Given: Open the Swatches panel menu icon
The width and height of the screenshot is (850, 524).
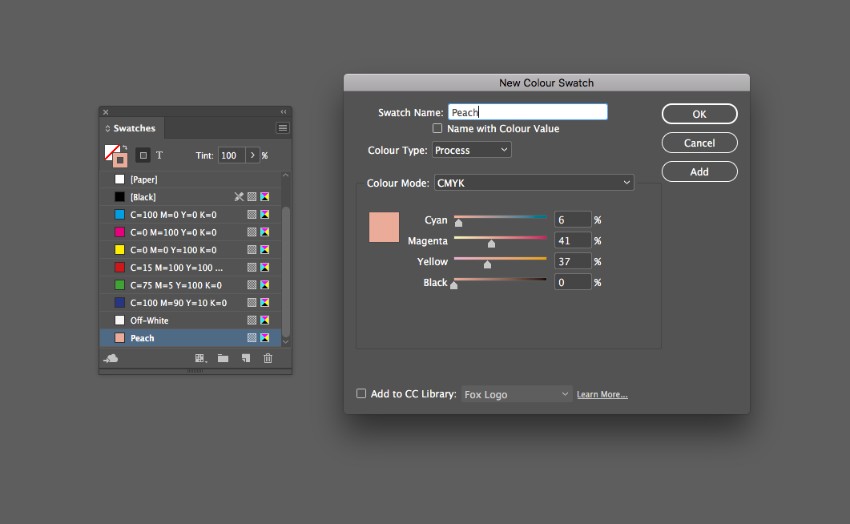Looking at the screenshot, I should [283, 128].
